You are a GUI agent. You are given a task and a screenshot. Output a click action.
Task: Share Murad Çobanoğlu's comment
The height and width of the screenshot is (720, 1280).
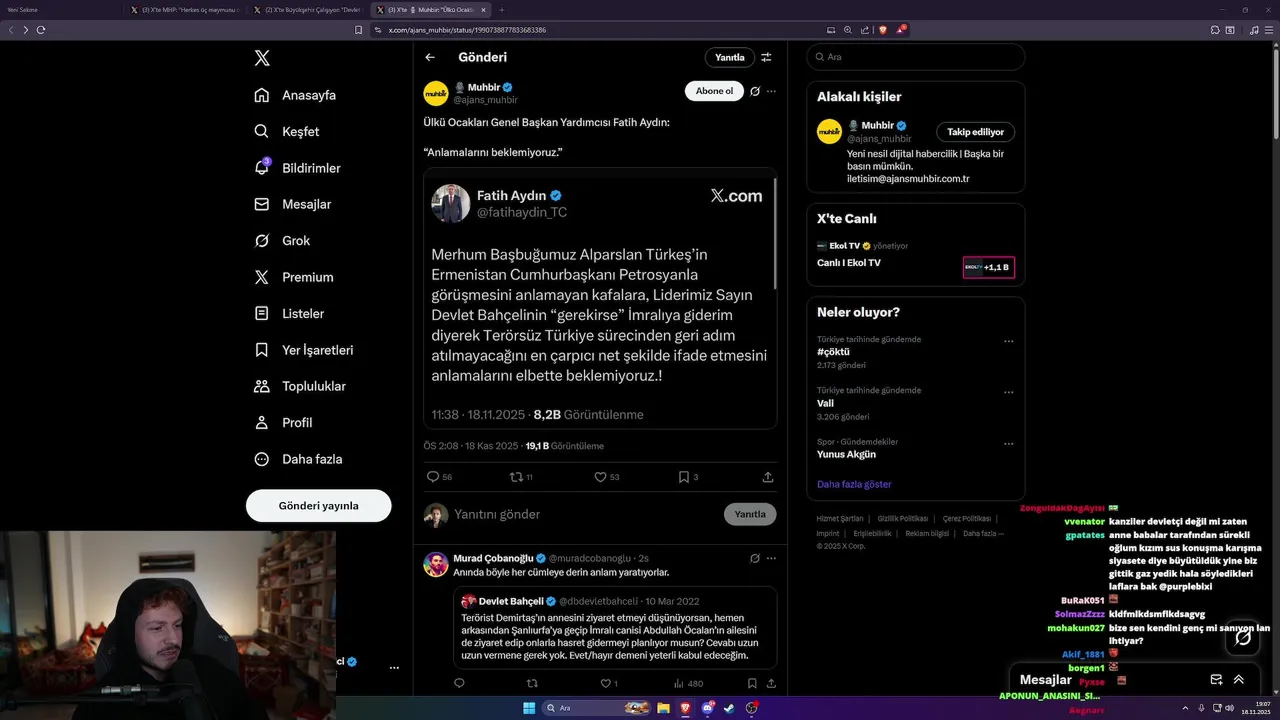[771, 684]
